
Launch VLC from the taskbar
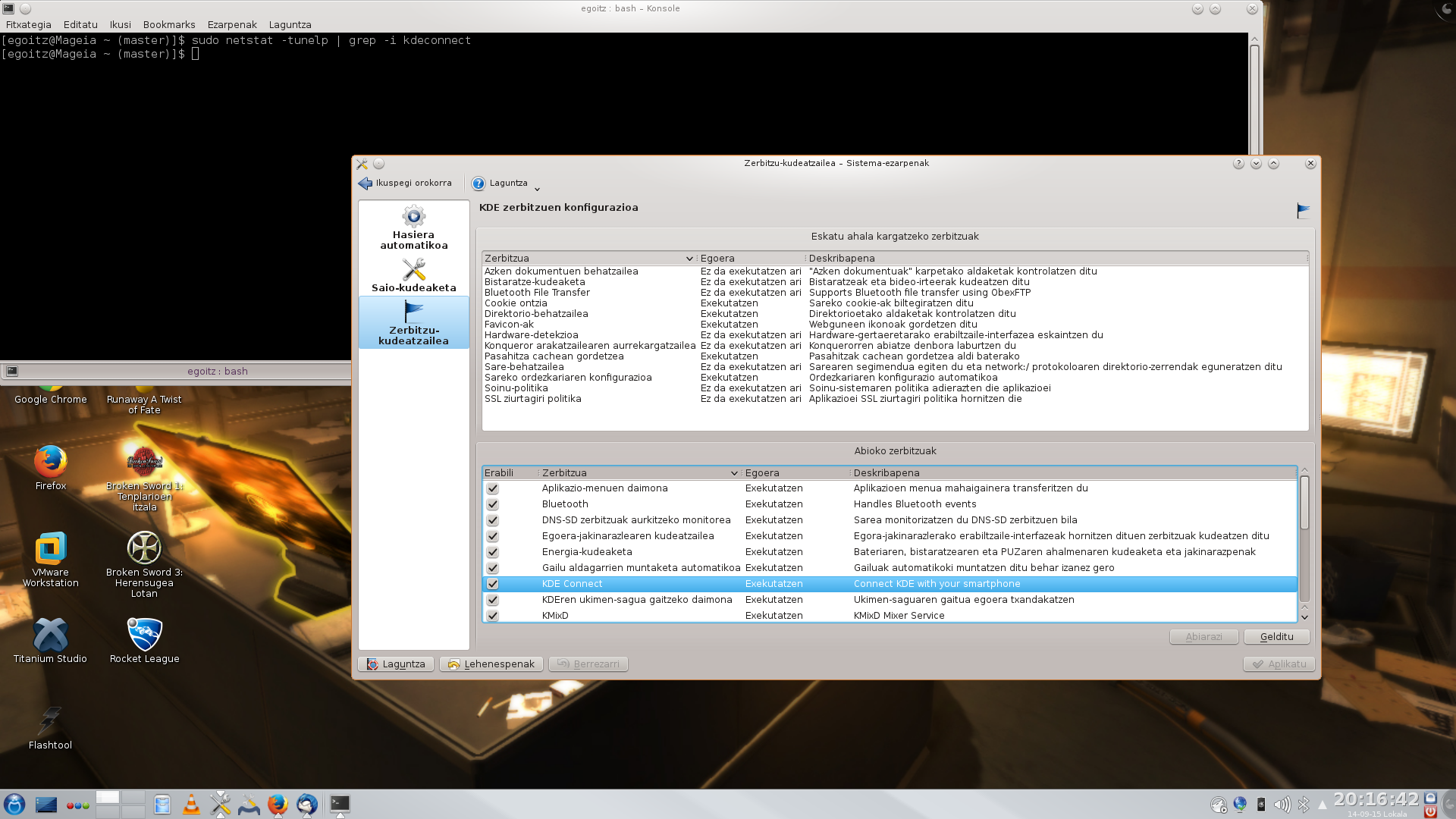[x=191, y=805]
